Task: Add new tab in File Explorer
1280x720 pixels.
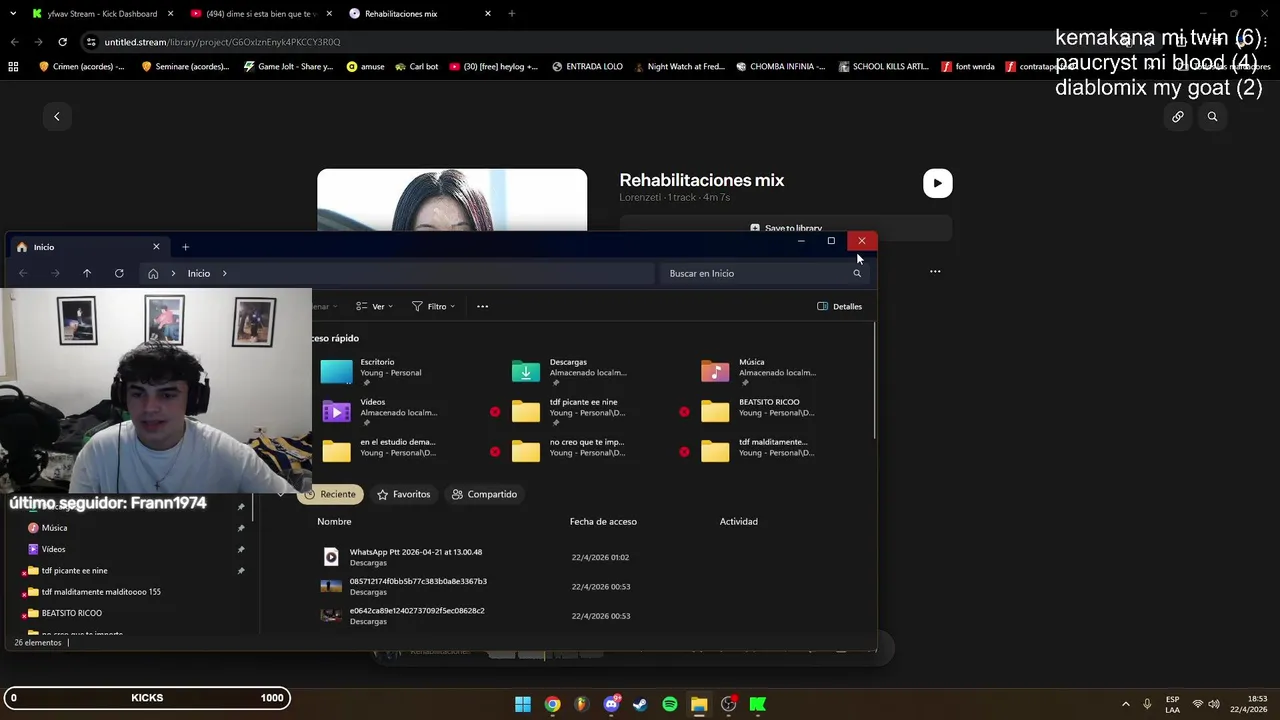Action: pyautogui.click(x=185, y=247)
